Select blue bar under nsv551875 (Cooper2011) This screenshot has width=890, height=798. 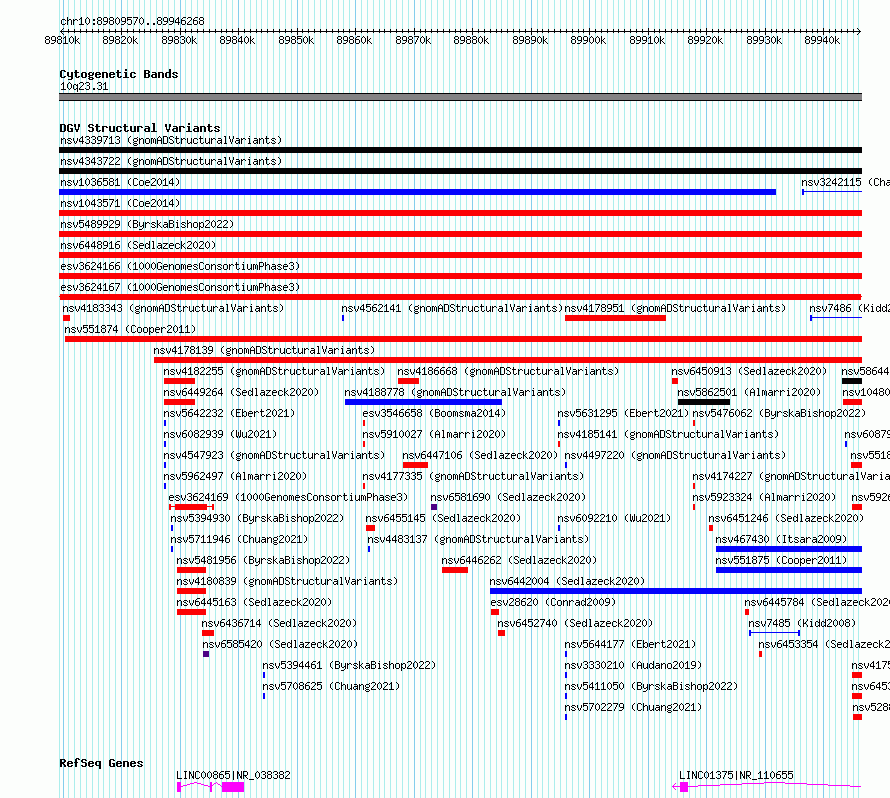click(x=789, y=570)
